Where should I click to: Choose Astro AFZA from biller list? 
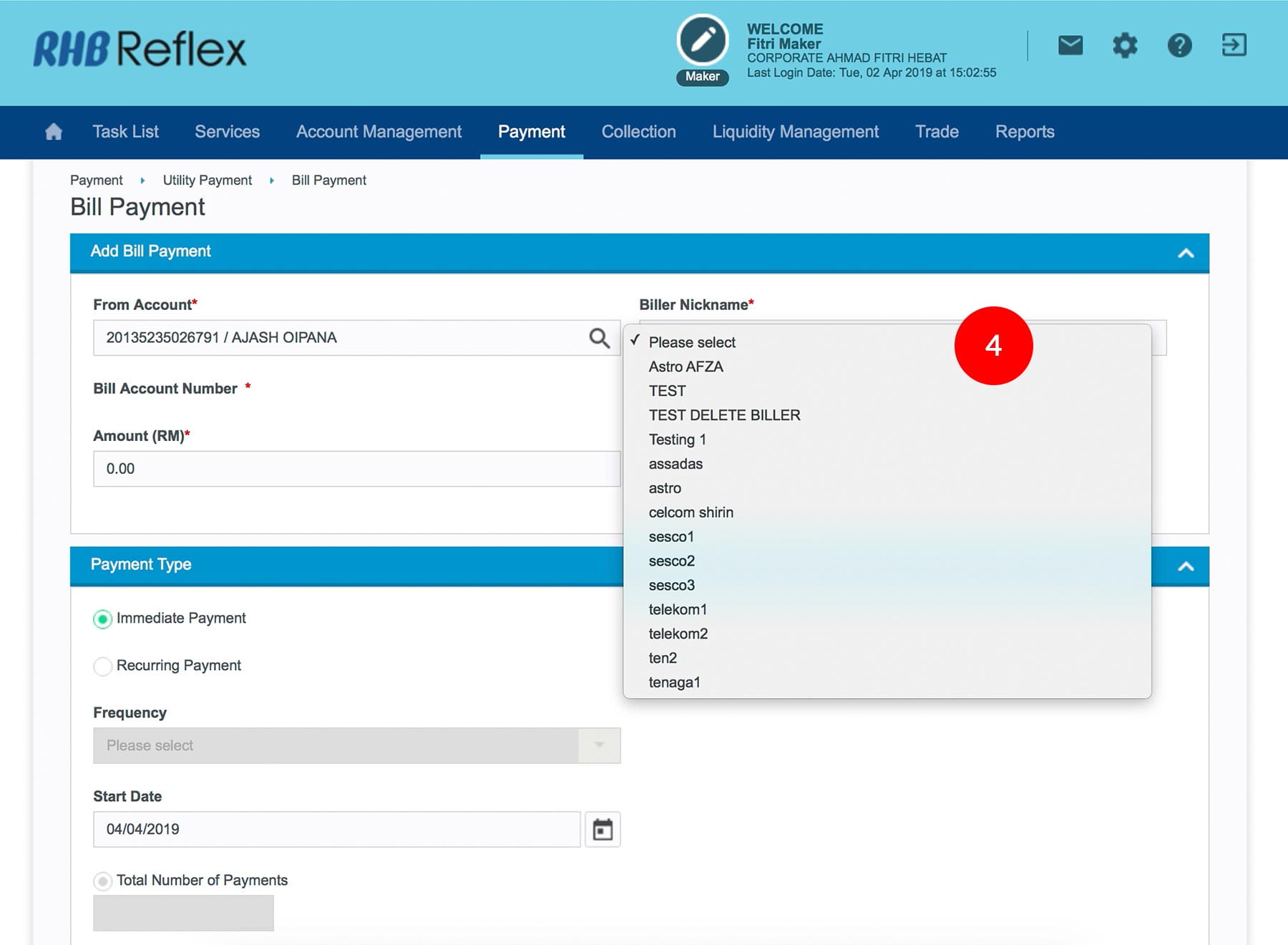pyautogui.click(x=686, y=367)
